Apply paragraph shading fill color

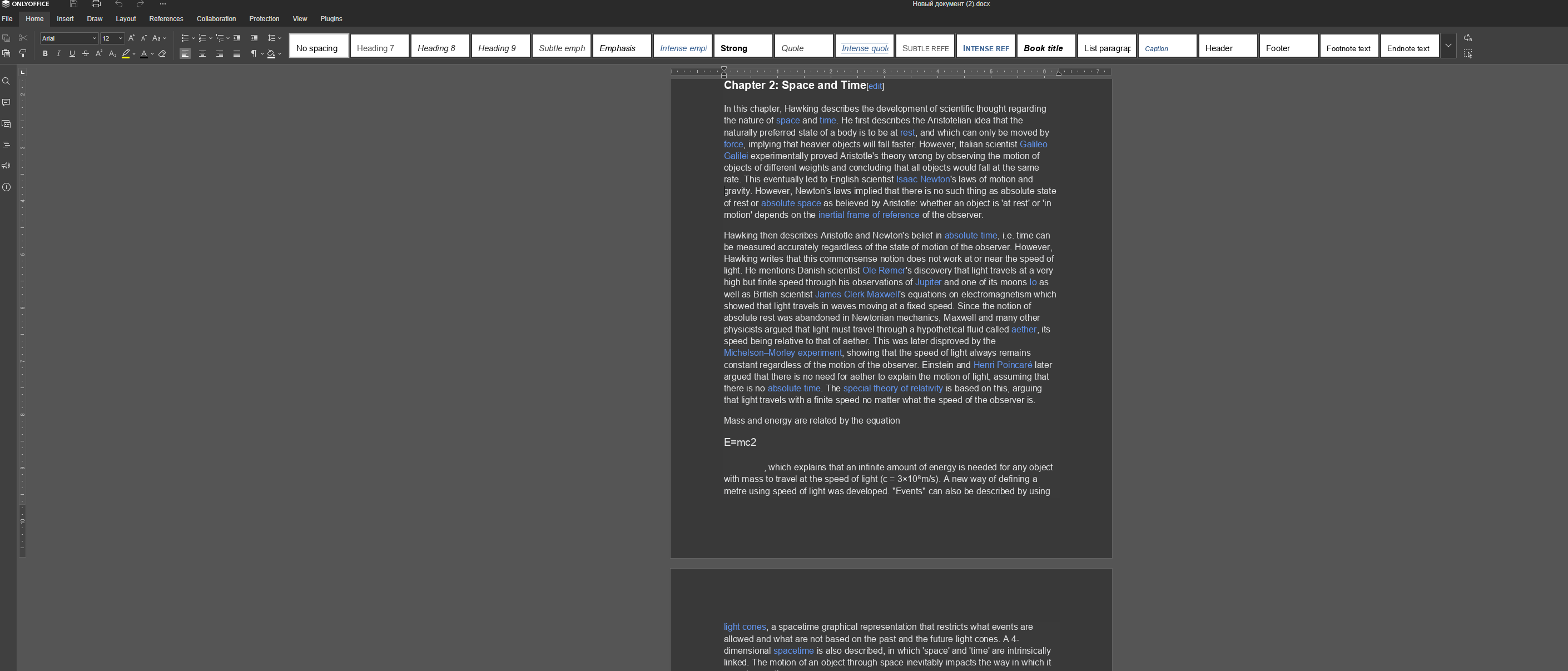(x=271, y=53)
